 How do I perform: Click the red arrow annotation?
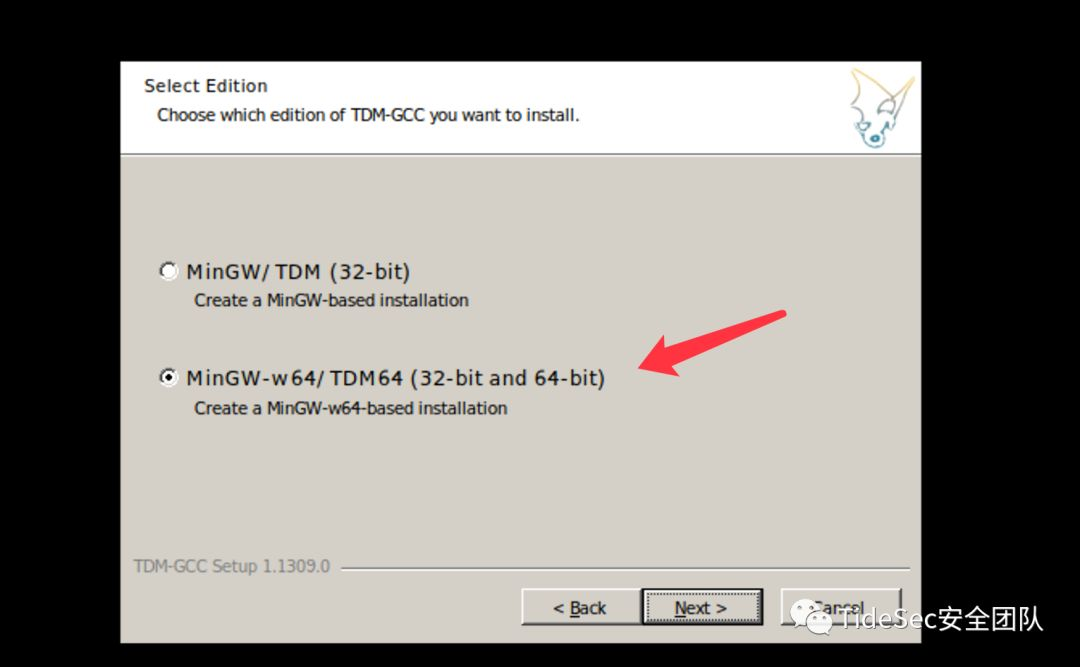(x=712, y=343)
